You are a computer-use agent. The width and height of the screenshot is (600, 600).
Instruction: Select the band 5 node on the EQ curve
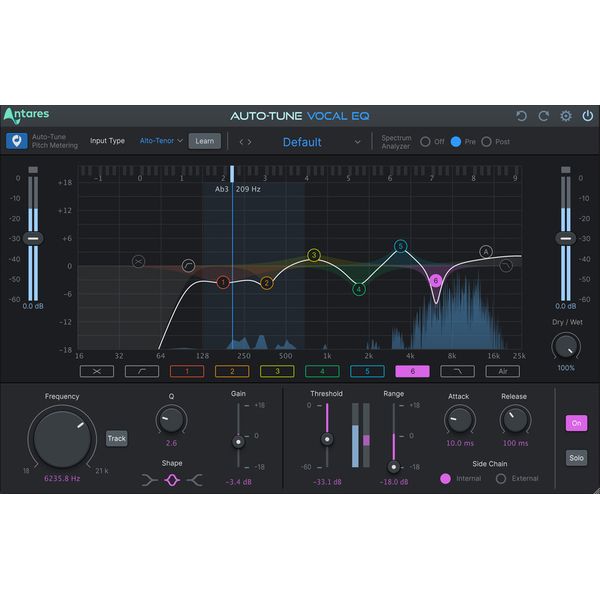pos(401,246)
